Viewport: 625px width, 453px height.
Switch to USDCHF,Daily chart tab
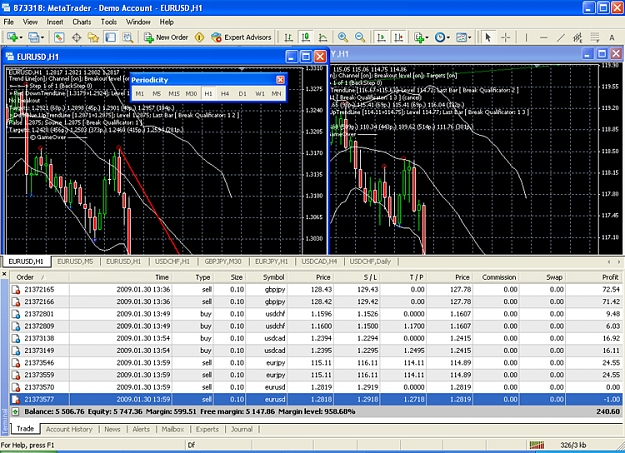[x=370, y=262]
